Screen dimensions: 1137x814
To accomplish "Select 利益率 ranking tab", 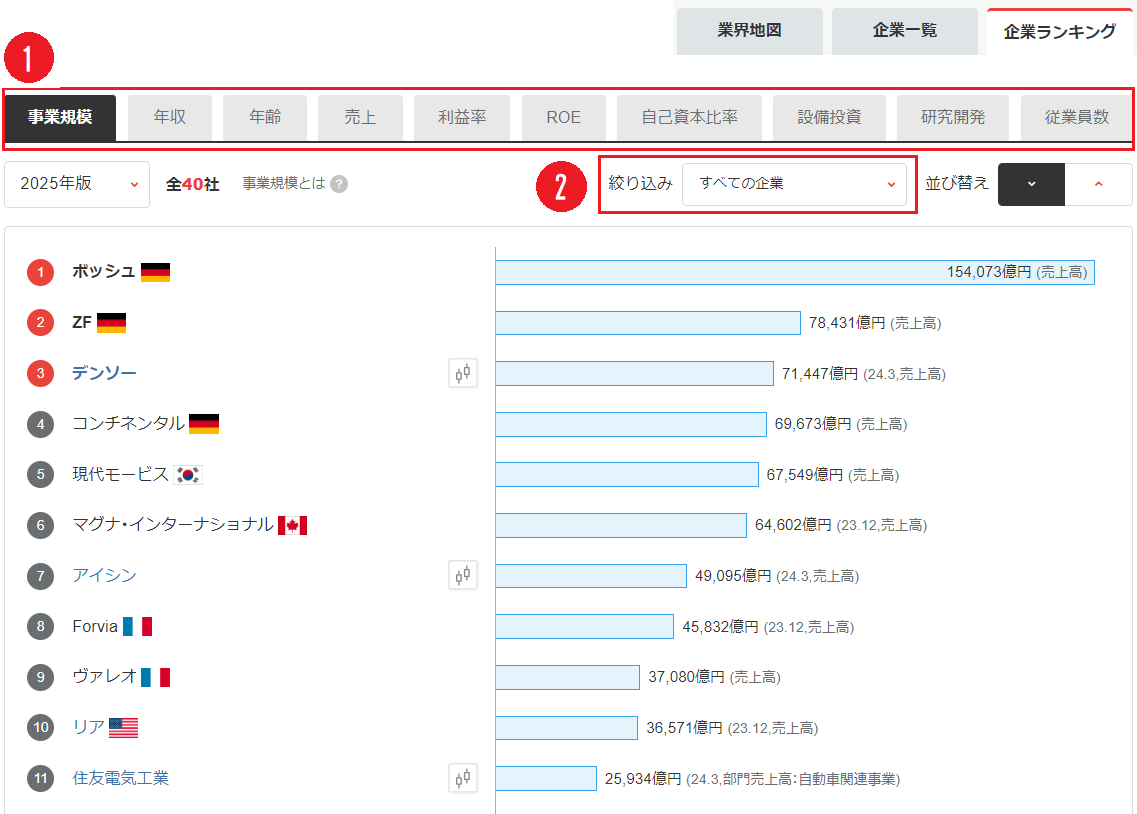I will (462, 117).
